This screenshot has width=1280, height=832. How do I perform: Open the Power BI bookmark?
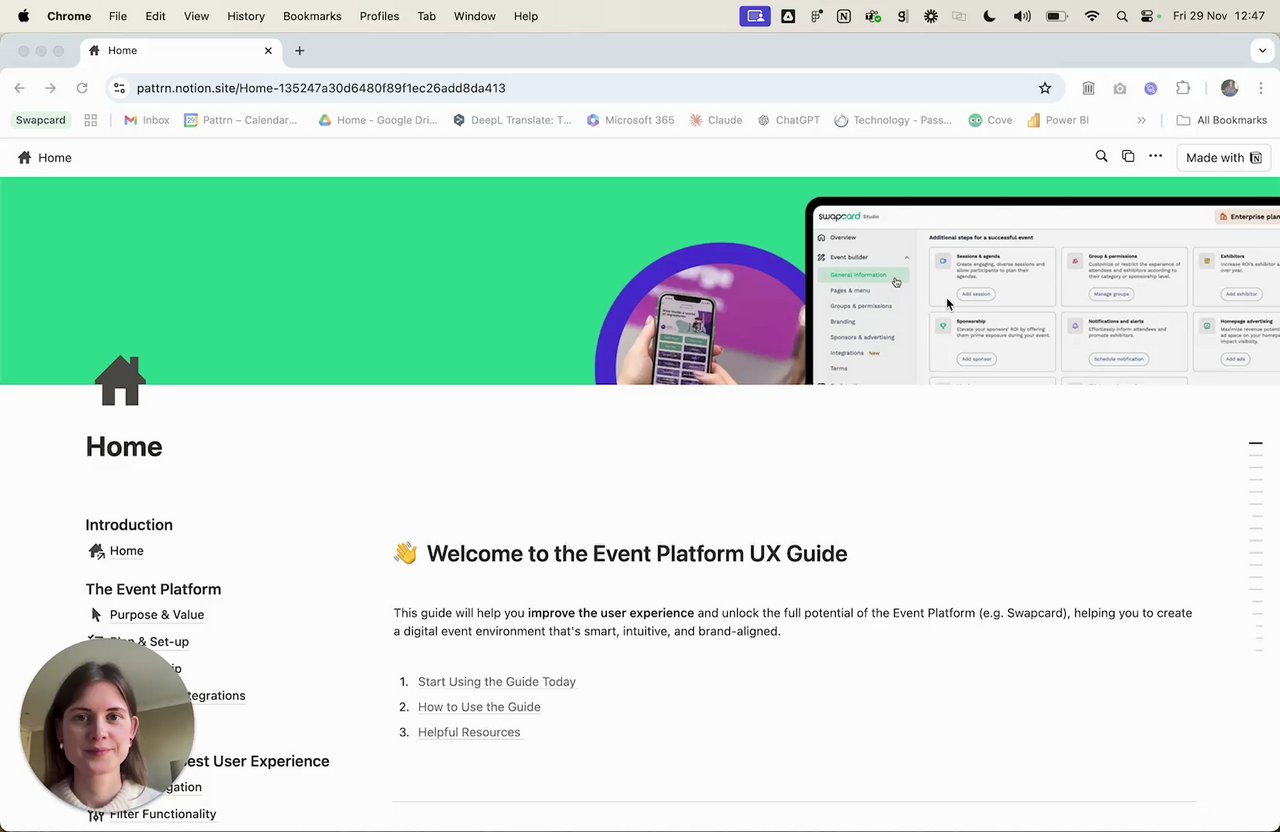1058,120
